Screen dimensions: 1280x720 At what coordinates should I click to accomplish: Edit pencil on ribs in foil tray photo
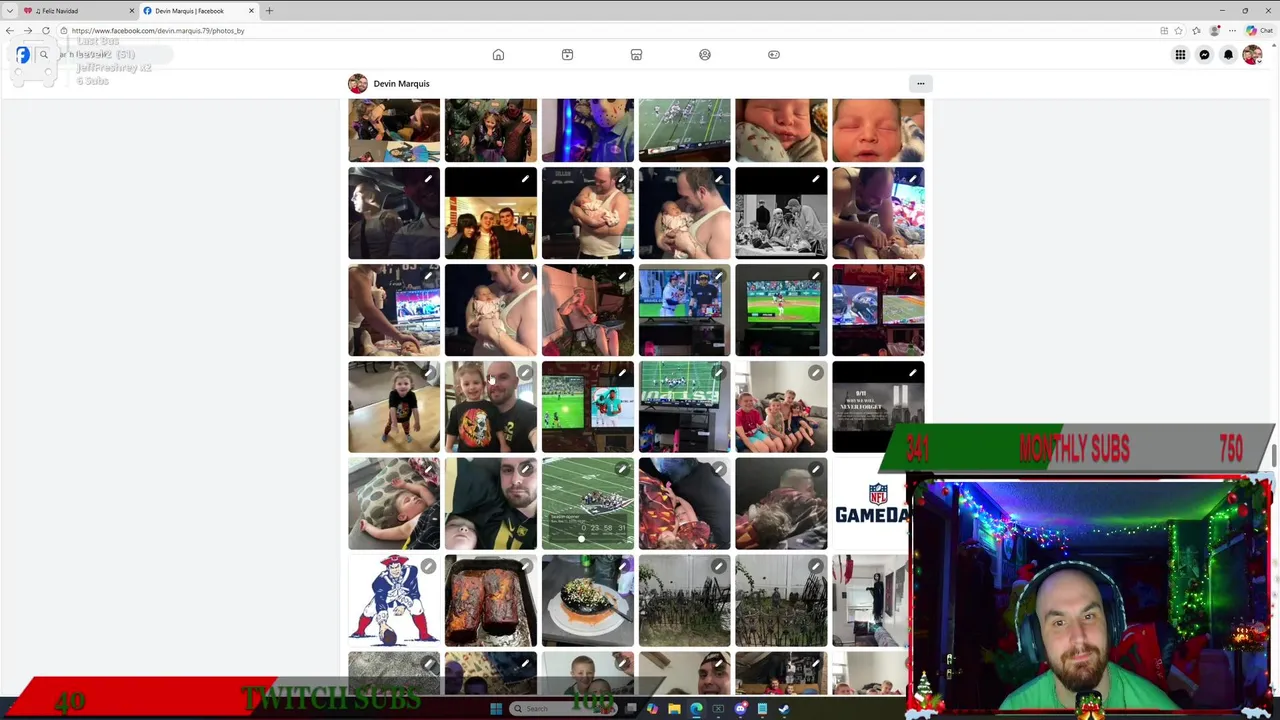pyautogui.click(x=525, y=567)
